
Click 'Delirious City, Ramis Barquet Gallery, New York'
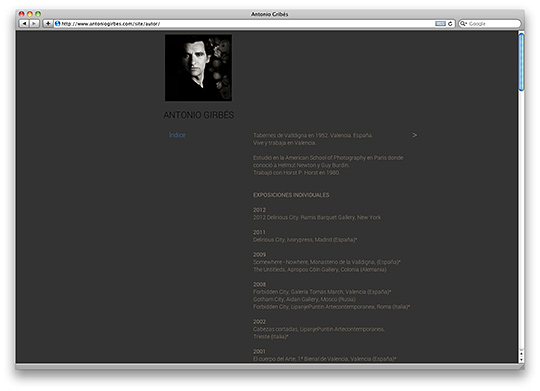[324, 217]
